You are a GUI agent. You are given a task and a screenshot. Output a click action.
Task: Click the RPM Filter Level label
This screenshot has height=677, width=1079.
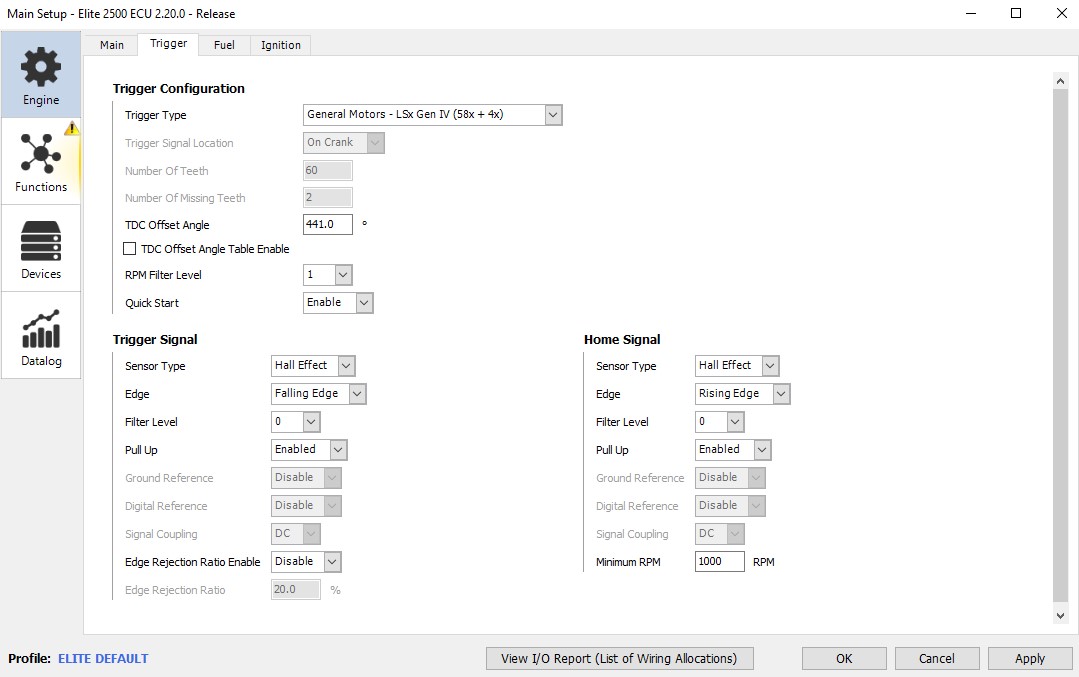coord(163,275)
